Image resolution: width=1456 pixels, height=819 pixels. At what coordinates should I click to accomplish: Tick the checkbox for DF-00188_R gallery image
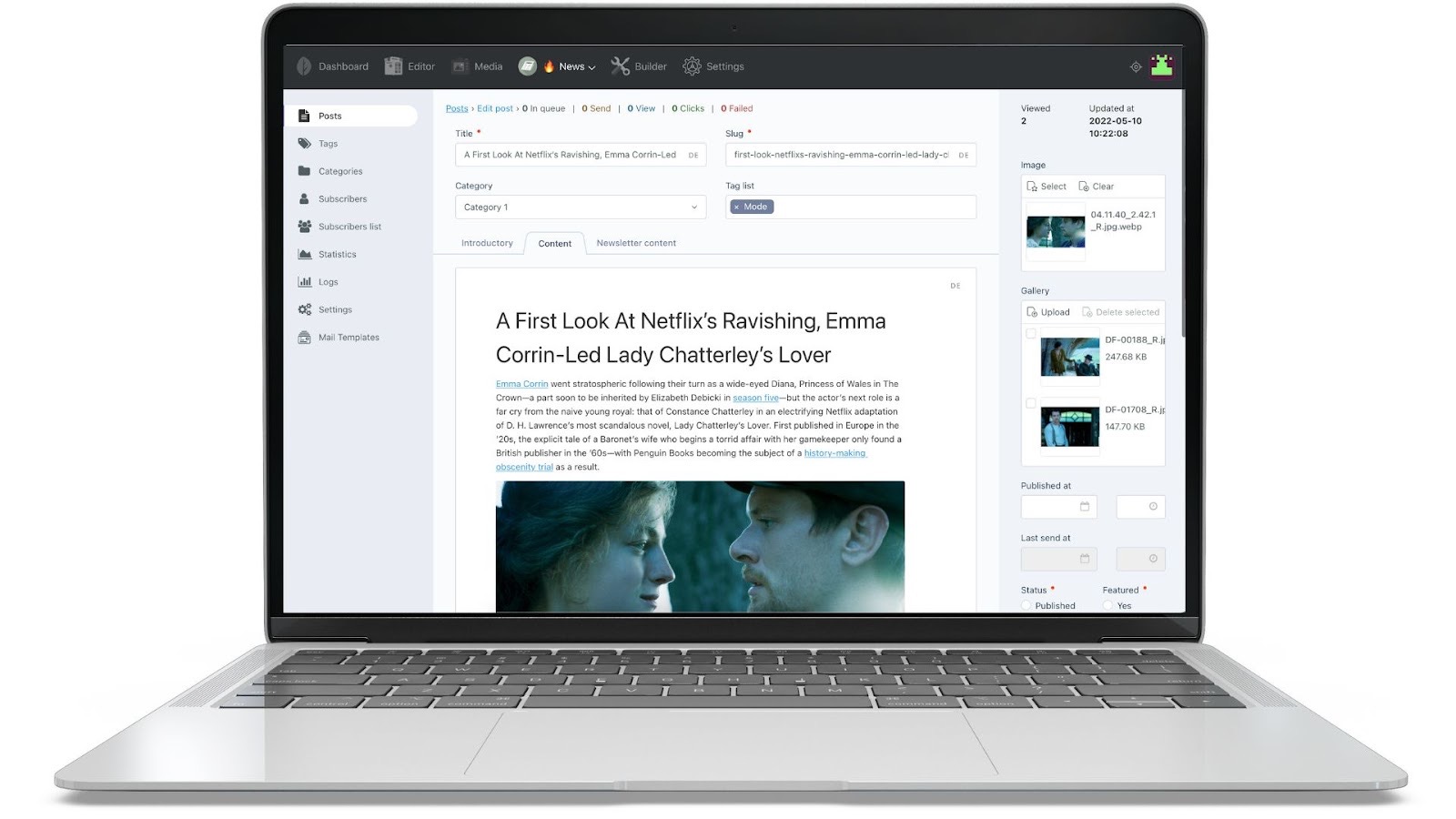(x=1031, y=334)
